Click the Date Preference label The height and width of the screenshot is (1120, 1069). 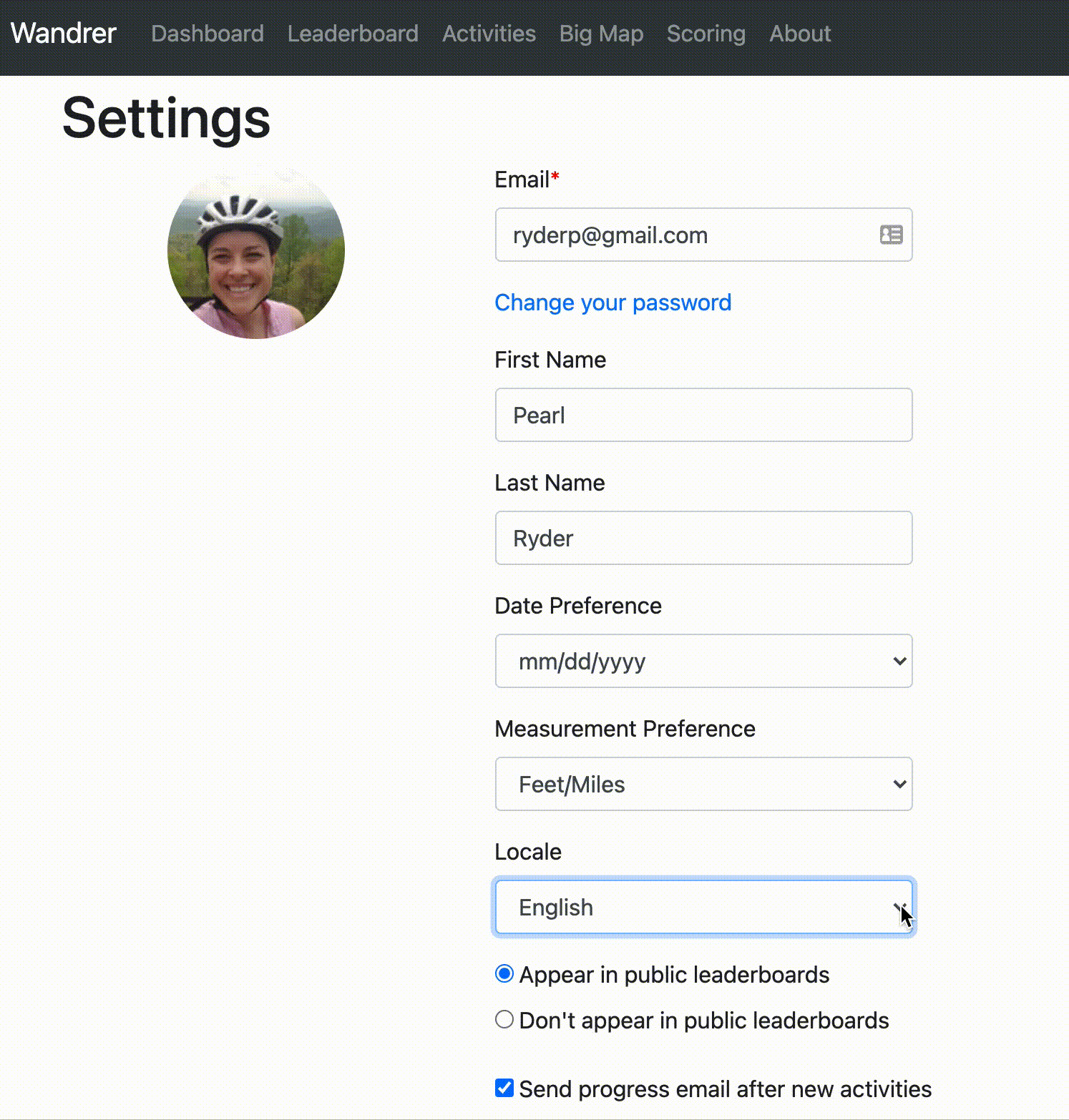coord(578,606)
